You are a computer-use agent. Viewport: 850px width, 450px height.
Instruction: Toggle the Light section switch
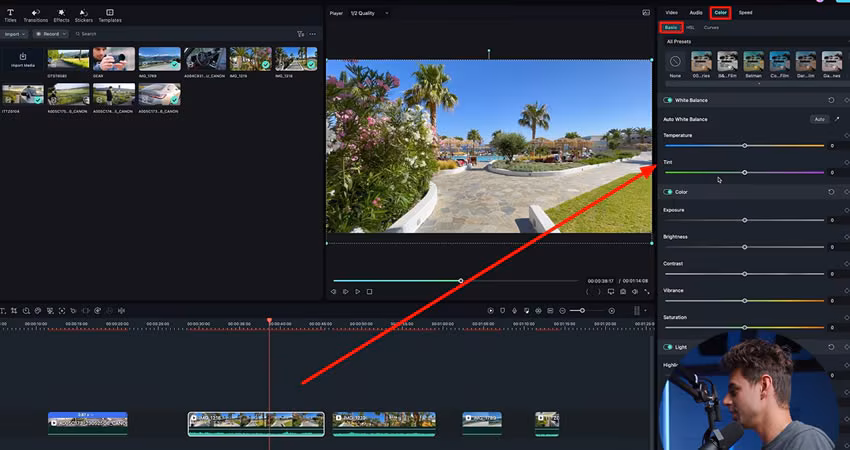click(667, 347)
